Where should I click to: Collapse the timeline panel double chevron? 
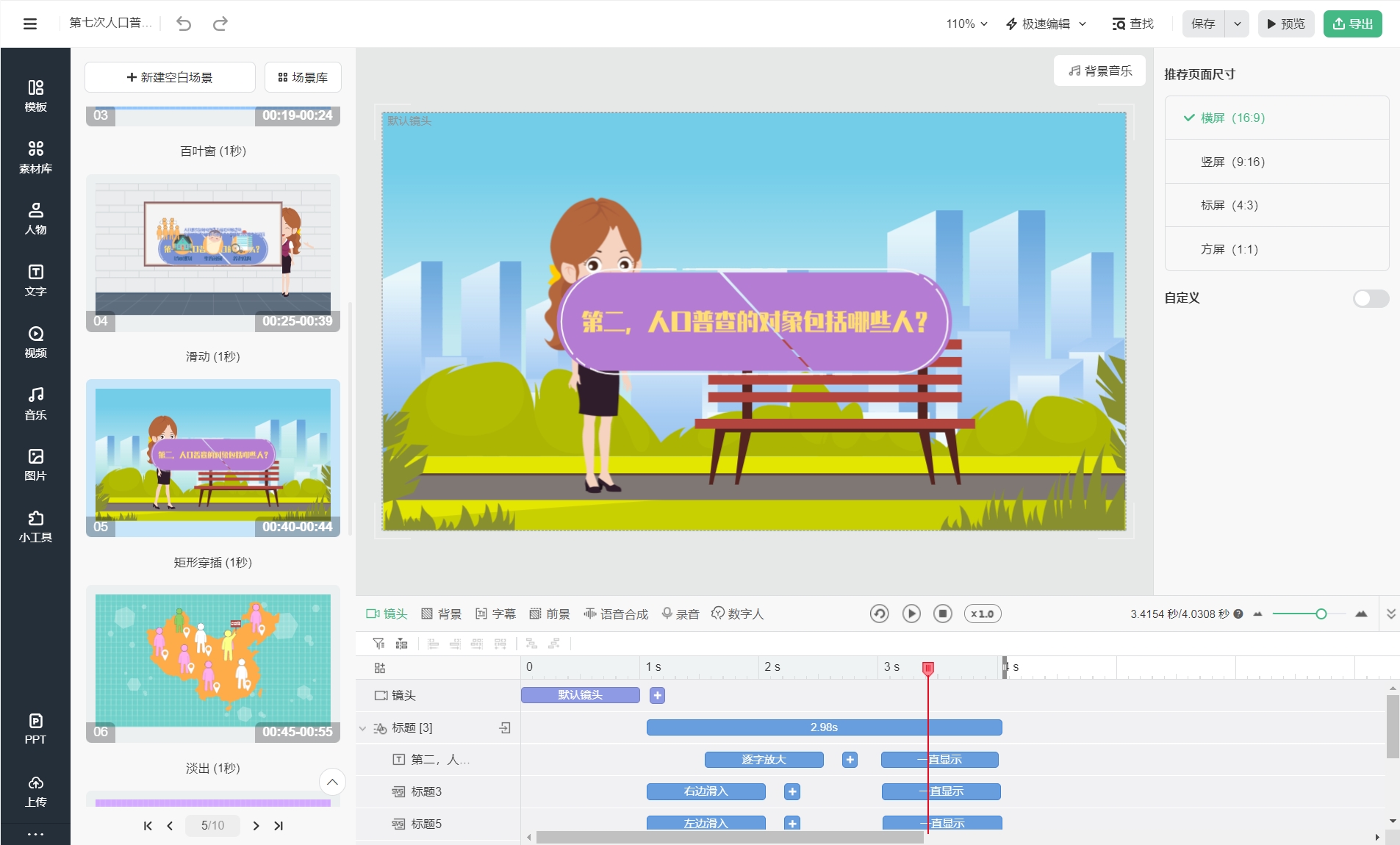[1390, 614]
